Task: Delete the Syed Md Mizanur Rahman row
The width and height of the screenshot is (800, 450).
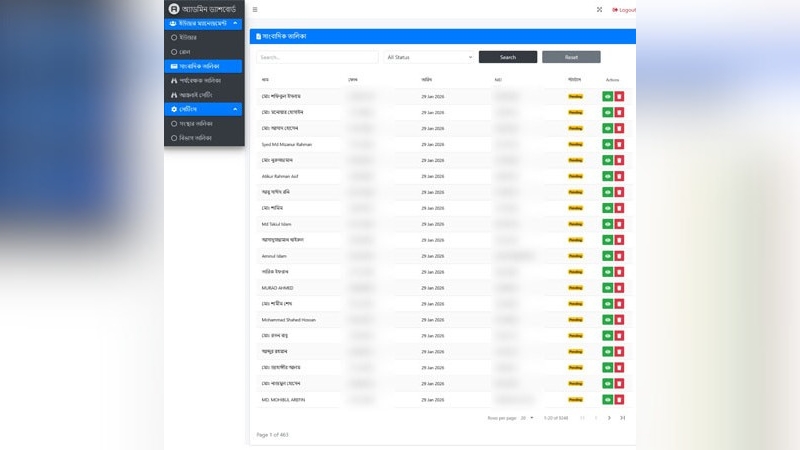Action: pyautogui.click(x=619, y=144)
